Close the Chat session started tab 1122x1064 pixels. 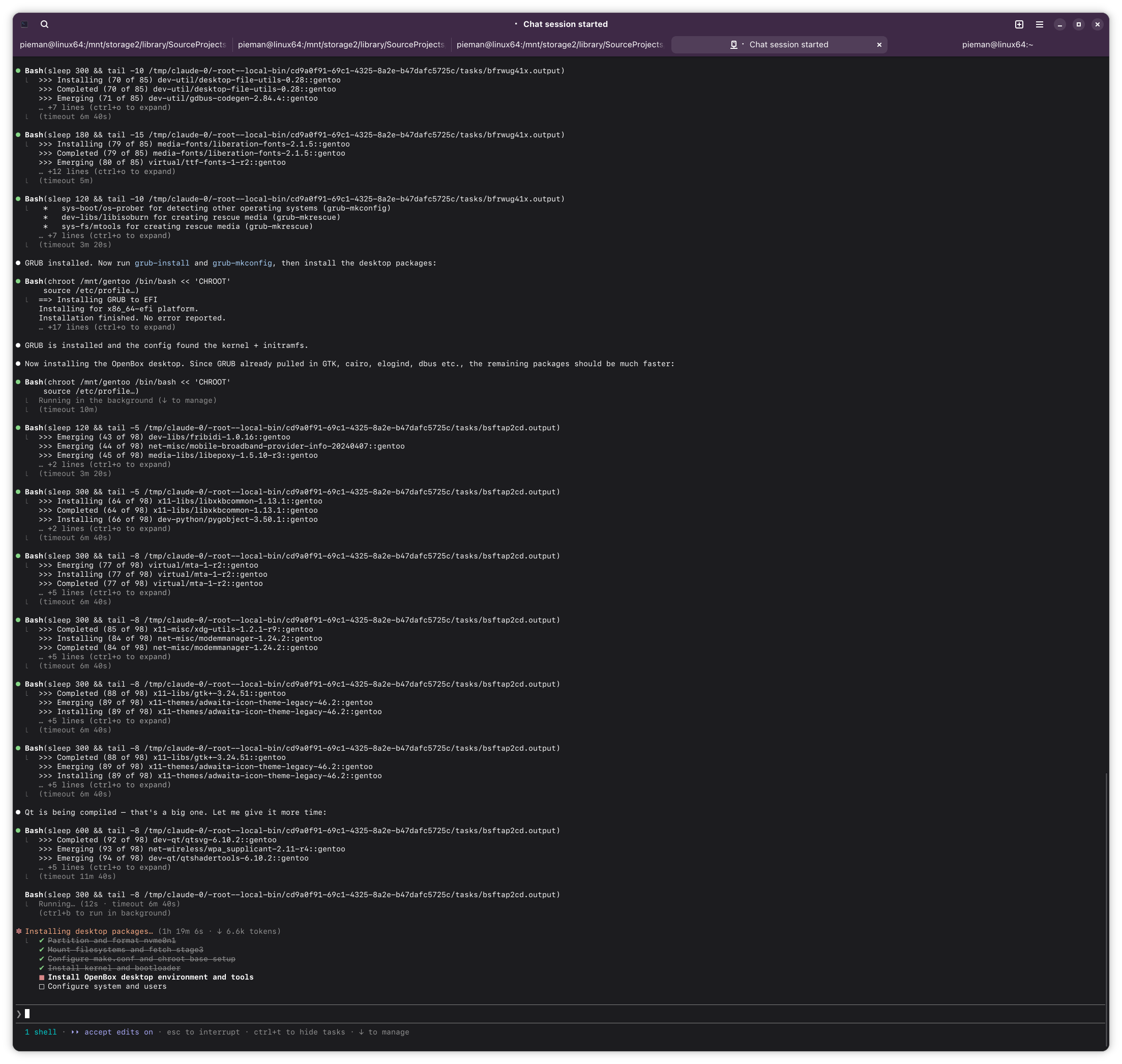(x=879, y=45)
